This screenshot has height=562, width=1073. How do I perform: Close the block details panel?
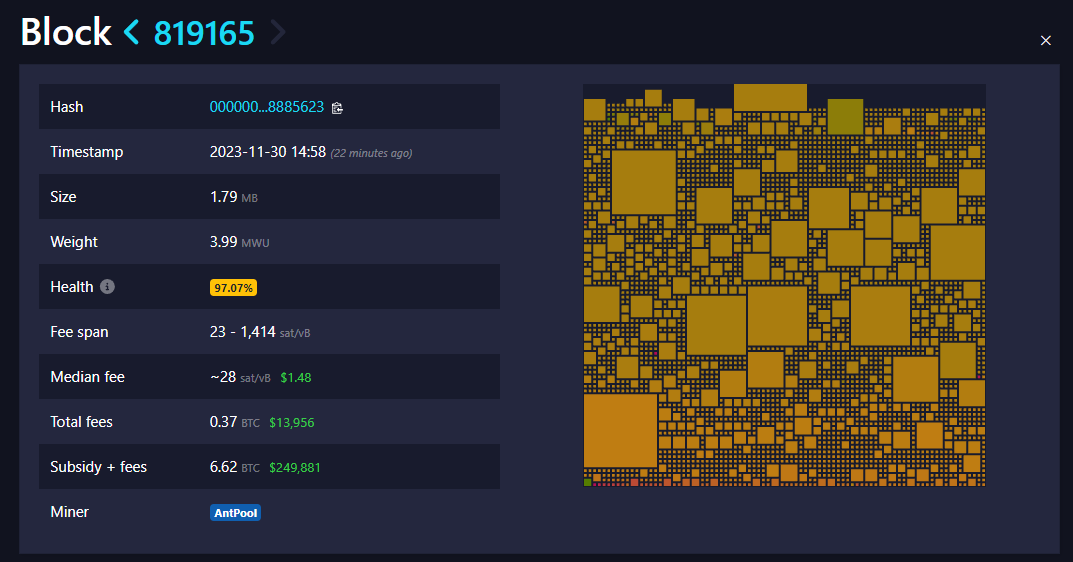pos(1046,40)
